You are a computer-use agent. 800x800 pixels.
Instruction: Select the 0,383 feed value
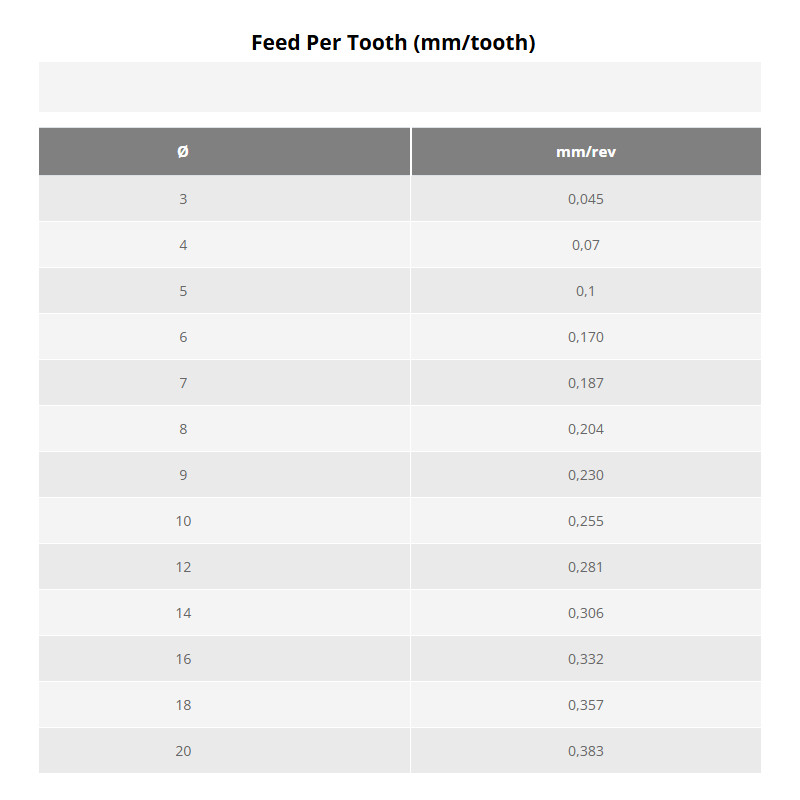click(586, 751)
